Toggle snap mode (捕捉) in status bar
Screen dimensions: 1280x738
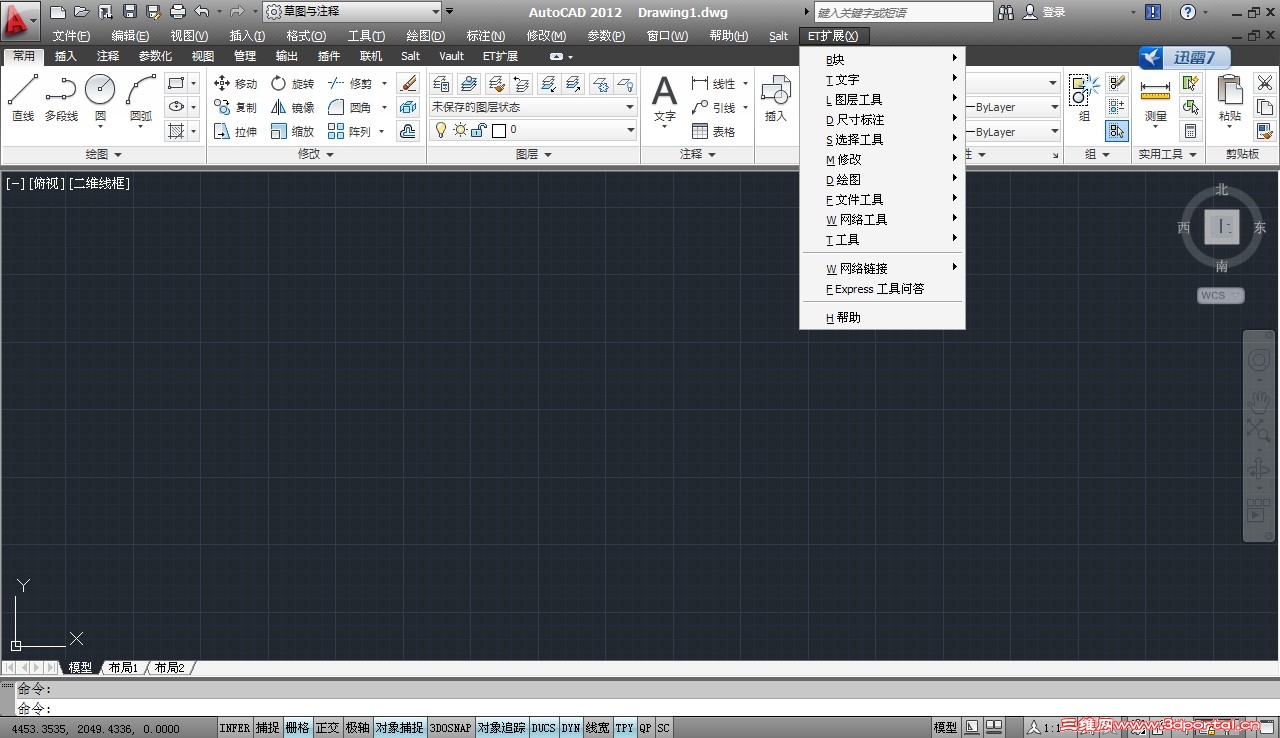tap(267, 728)
